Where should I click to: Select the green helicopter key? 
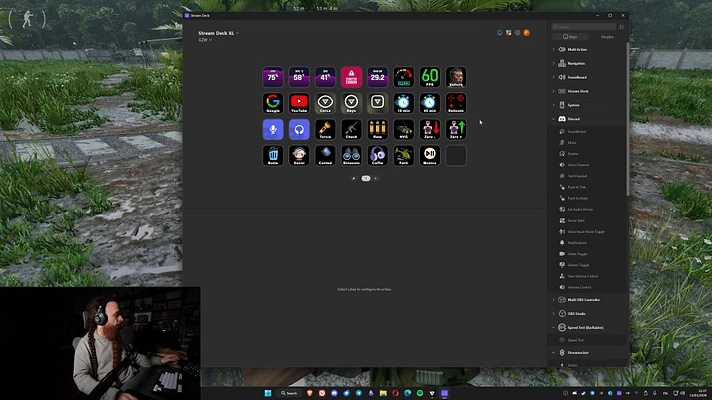pos(404,155)
